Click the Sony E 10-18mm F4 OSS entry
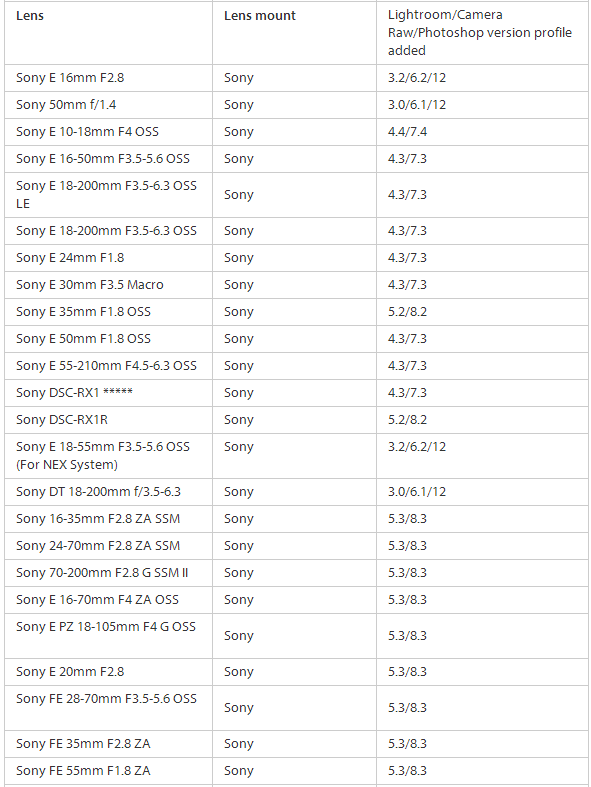Image resolution: width=591 pixels, height=787 pixels. pos(87,132)
